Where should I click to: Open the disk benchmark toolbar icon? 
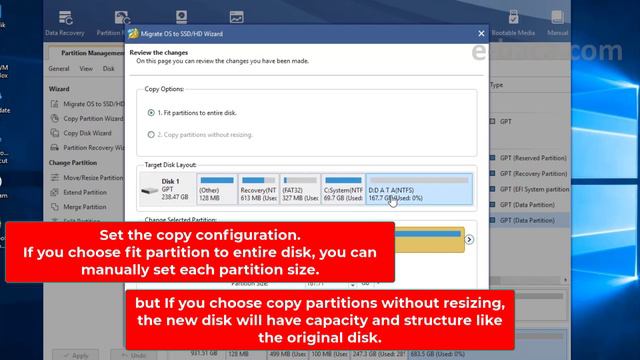pos(181,18)
